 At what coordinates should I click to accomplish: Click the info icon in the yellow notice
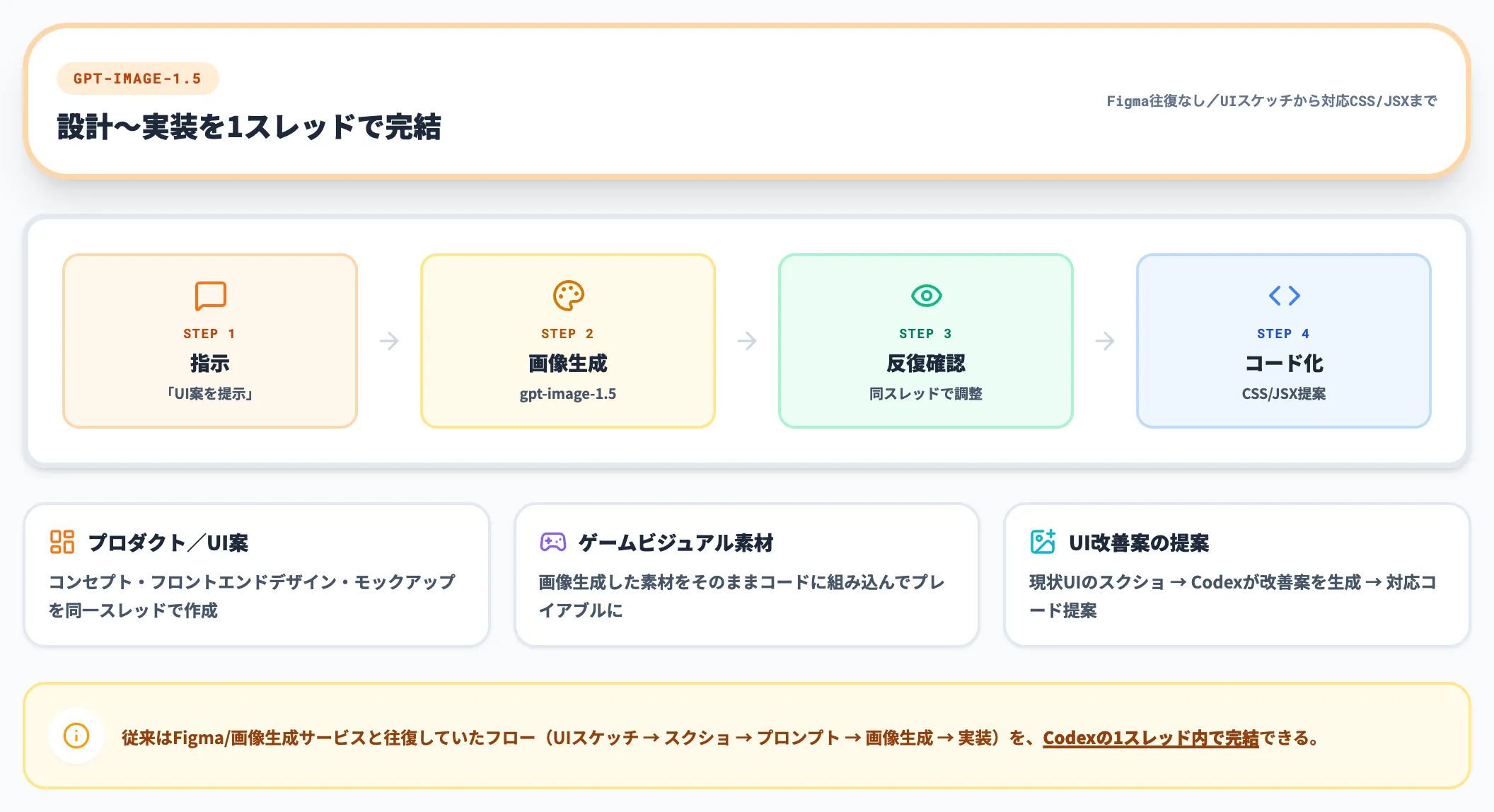tap(76, 736)
